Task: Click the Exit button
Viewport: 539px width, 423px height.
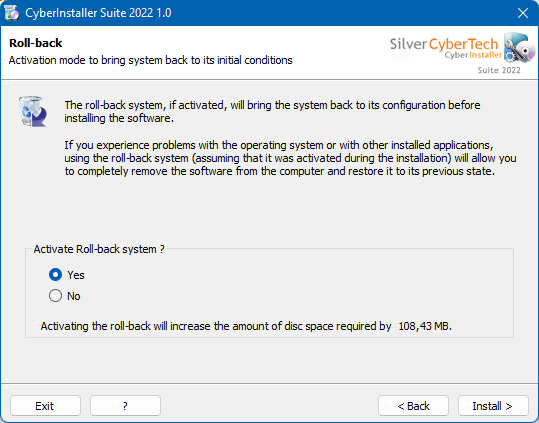Action: tap(45, 406)
